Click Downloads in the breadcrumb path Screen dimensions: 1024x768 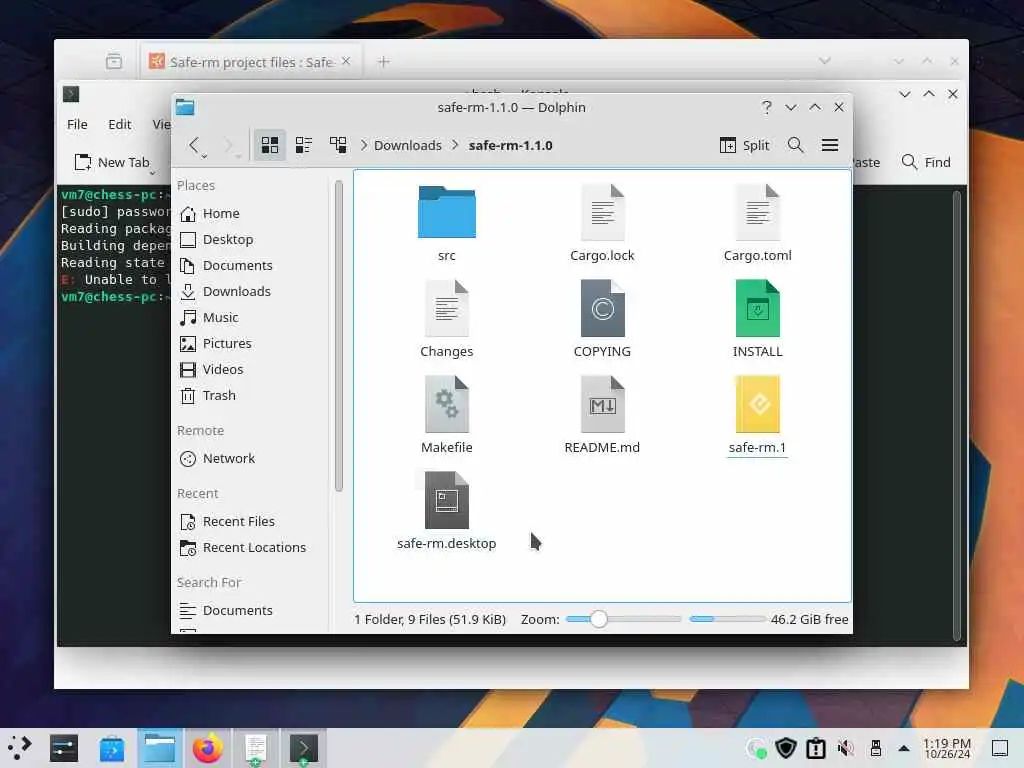click(408, 145)
